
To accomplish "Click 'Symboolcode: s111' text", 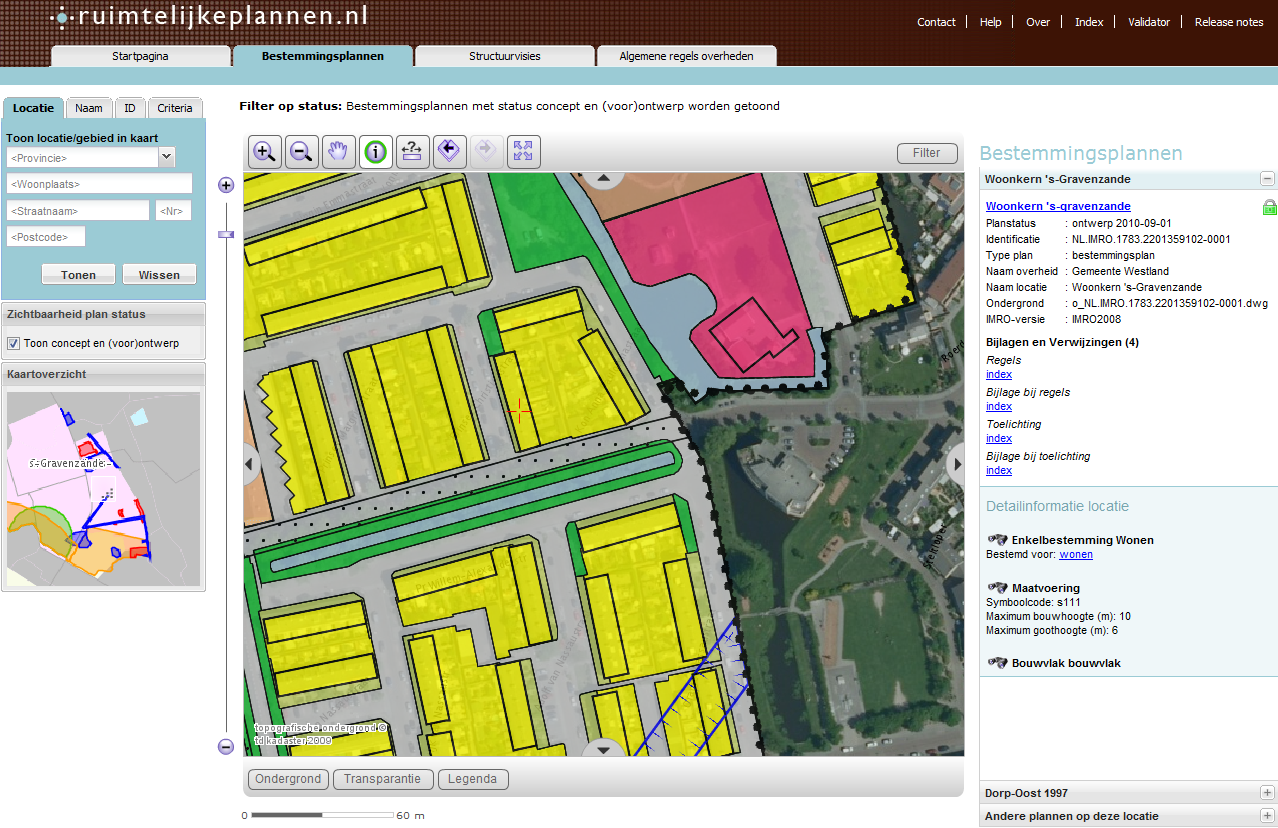I will tap(1033, 602).
